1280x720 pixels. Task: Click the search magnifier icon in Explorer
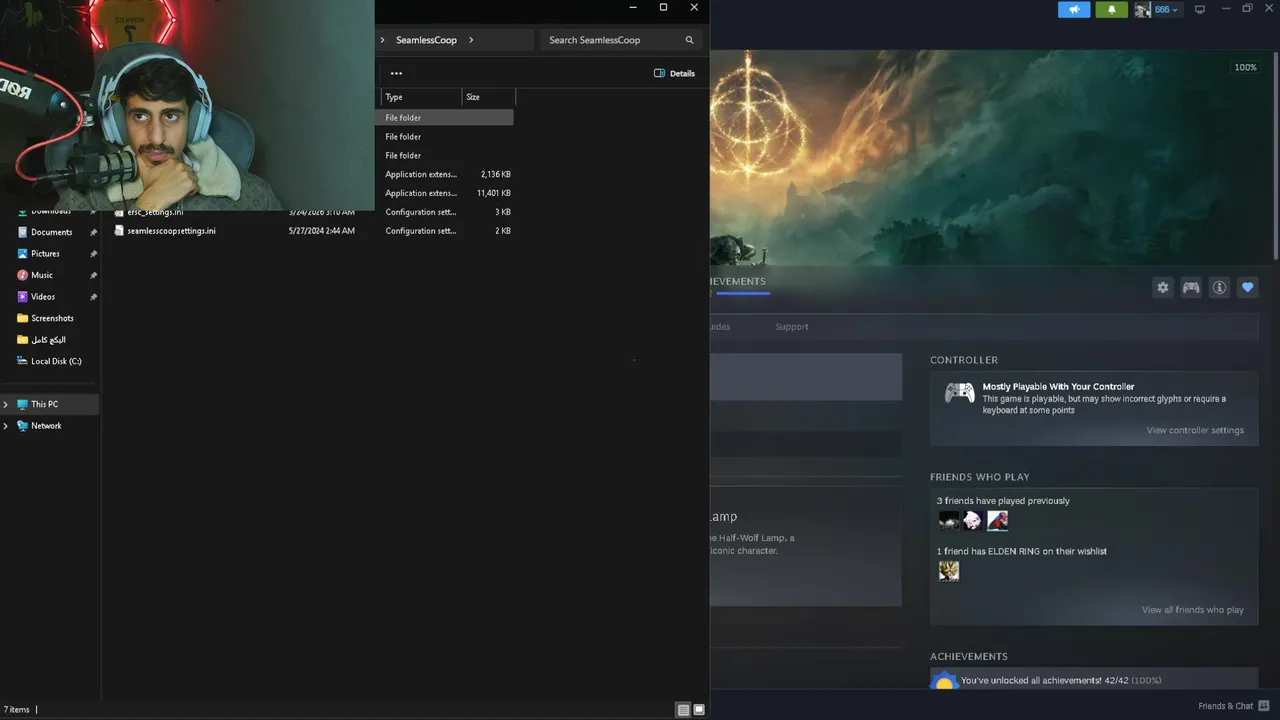click(689, 40)
